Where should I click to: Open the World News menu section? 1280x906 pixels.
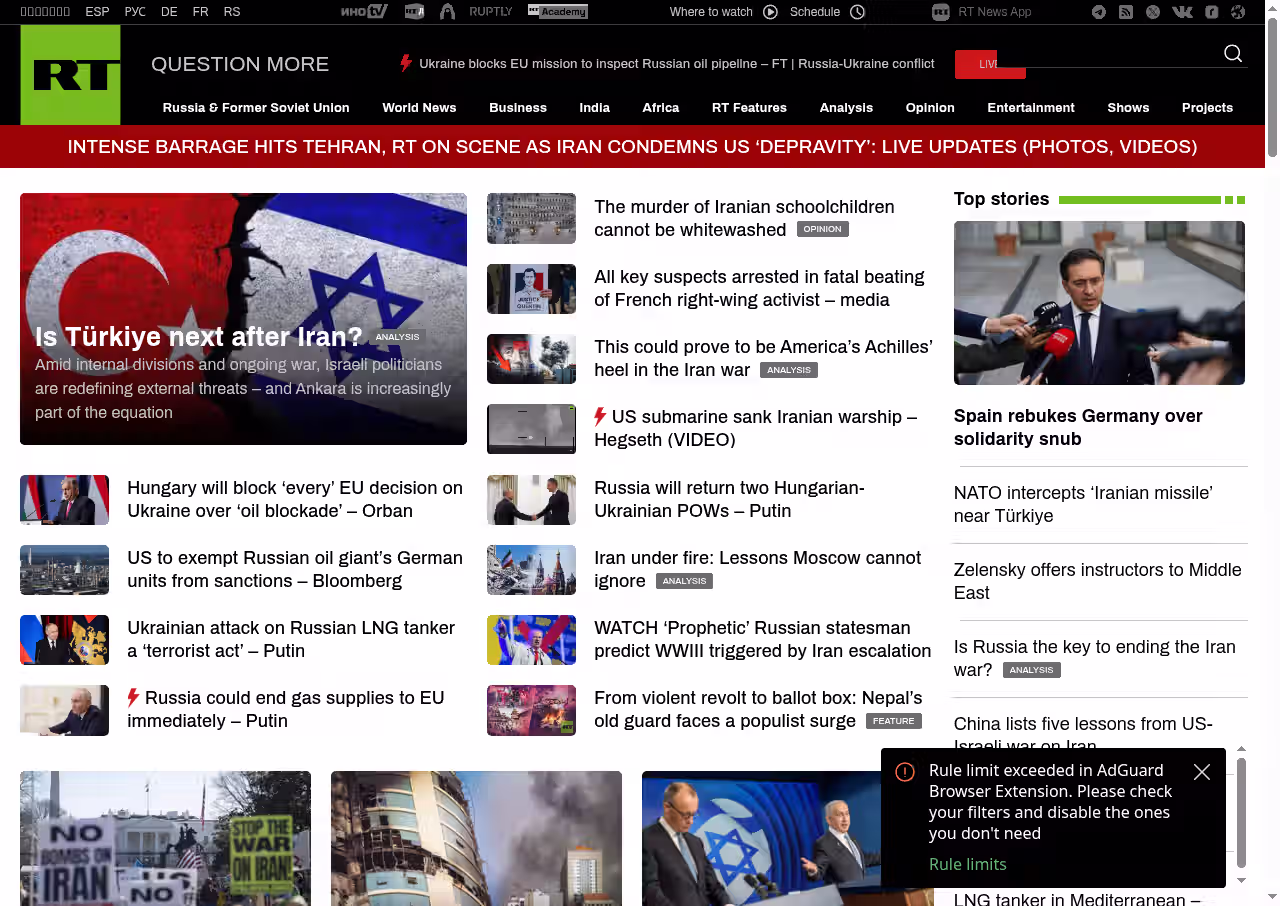point(419,108)
